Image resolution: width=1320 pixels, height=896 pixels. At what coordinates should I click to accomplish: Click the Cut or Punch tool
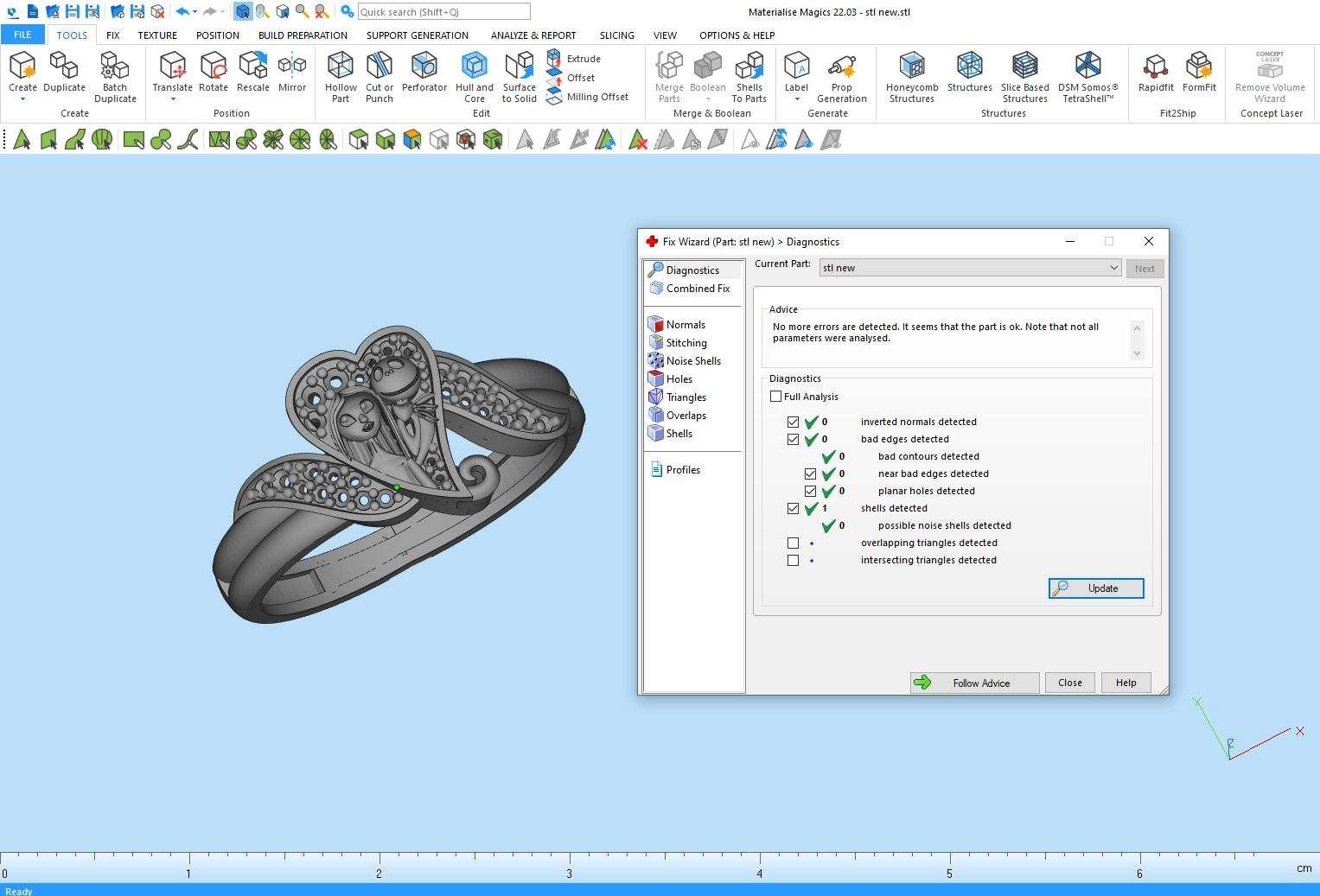click(379, 76)
